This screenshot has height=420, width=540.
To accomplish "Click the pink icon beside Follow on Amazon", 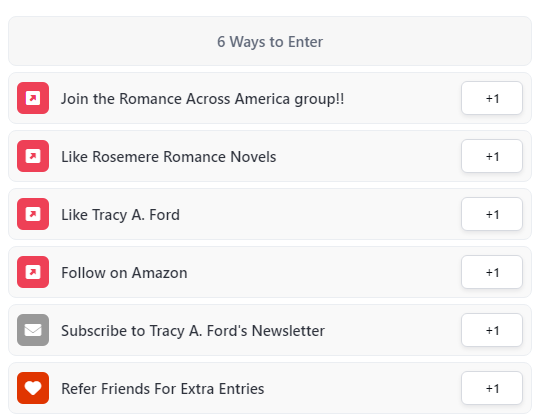I will (x=33, y=272).
